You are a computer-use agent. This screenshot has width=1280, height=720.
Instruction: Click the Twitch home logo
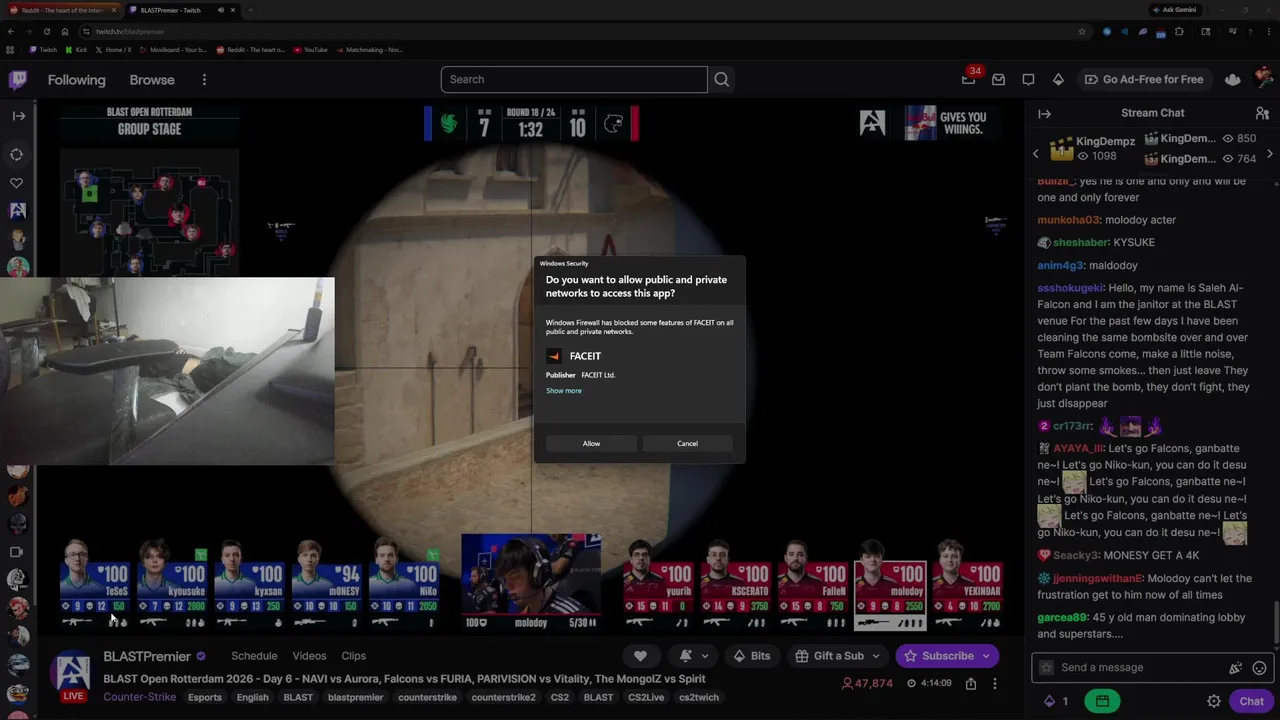(x=18, y=80)
